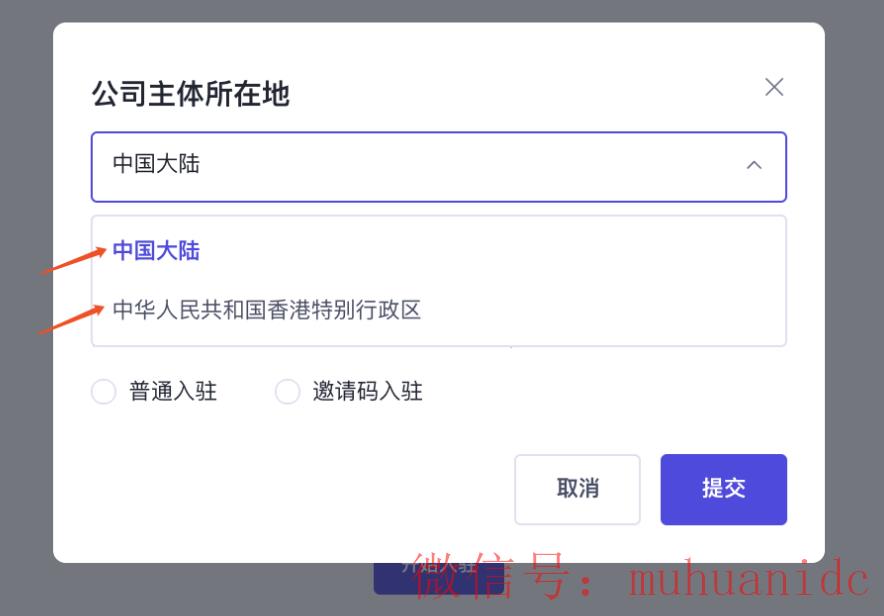Click the 提交 submit button
The image size is (884, 616).
[723, 489]
